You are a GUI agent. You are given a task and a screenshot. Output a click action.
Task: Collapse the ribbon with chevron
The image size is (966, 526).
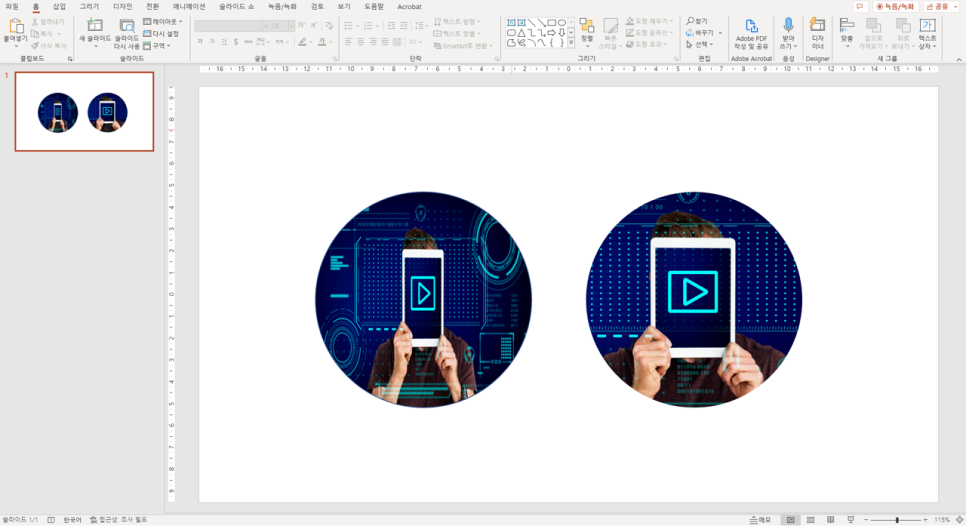tap(959, 59)
